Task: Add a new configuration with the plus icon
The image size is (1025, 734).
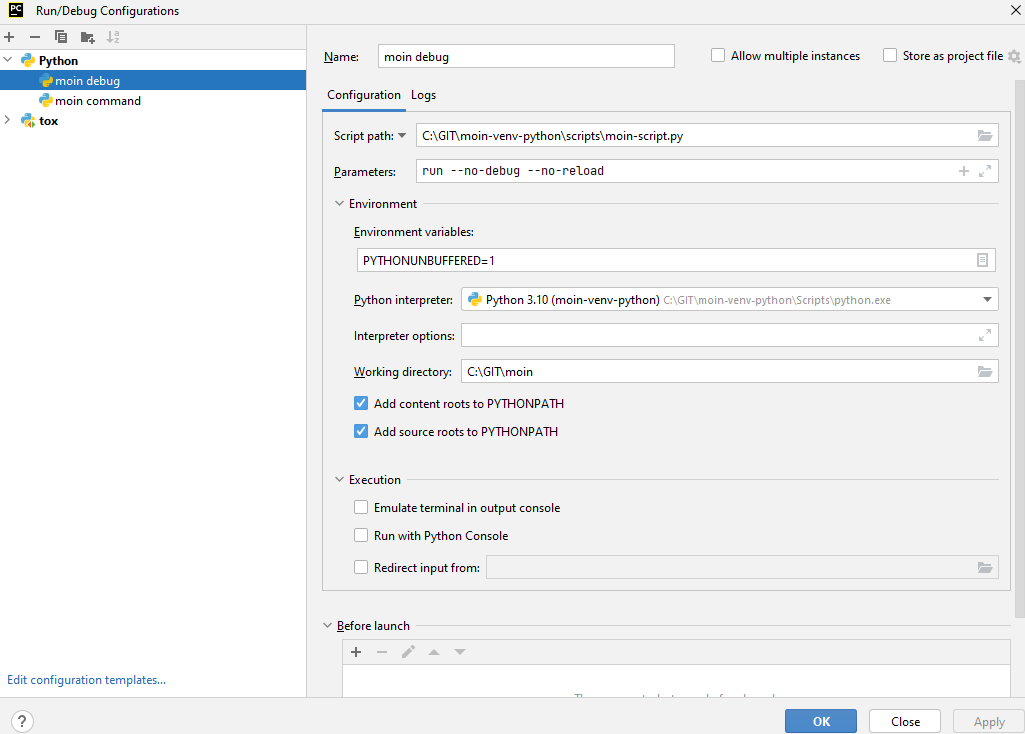Action: pos(9,37)
